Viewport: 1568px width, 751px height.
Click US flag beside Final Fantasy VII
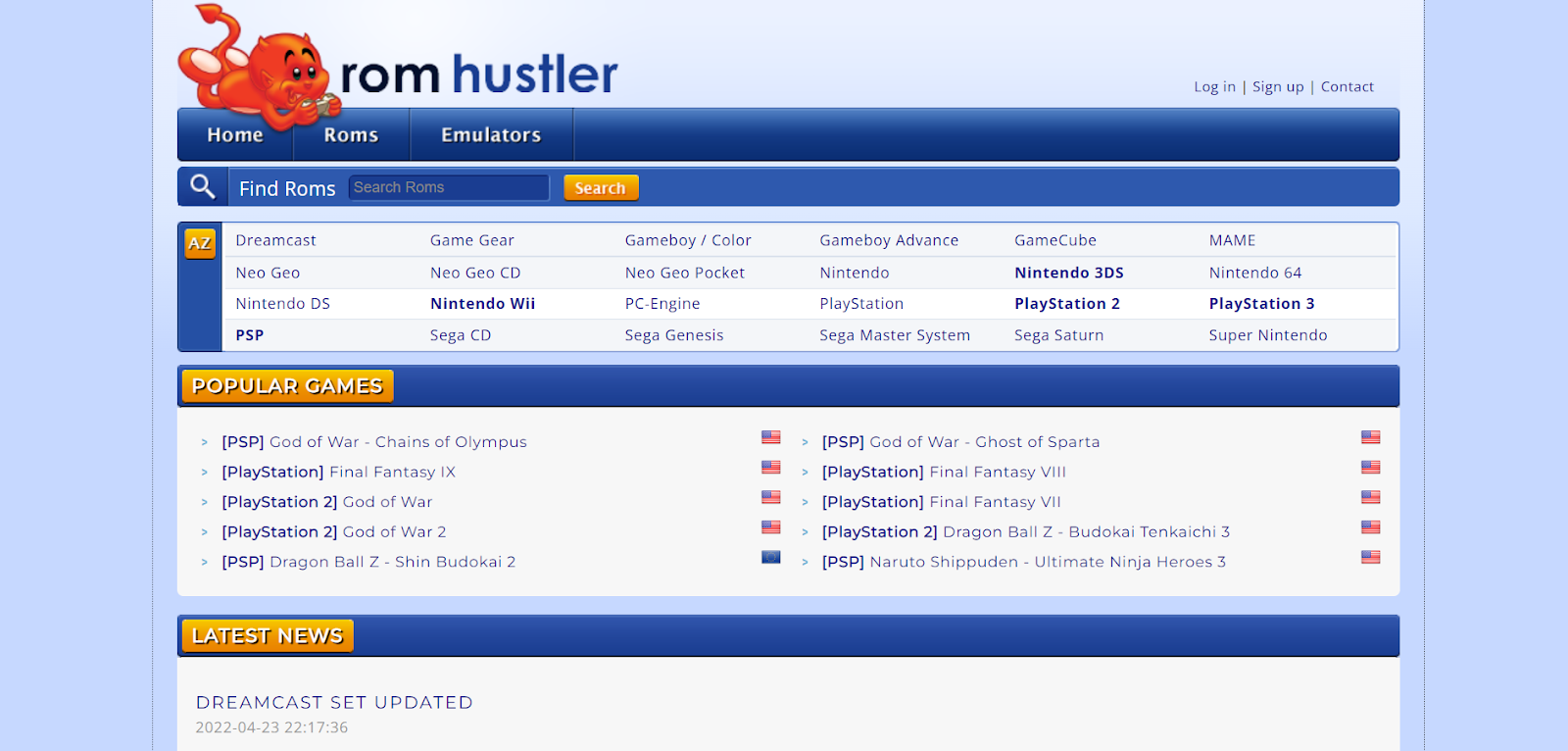click(x=1371, y=497)
